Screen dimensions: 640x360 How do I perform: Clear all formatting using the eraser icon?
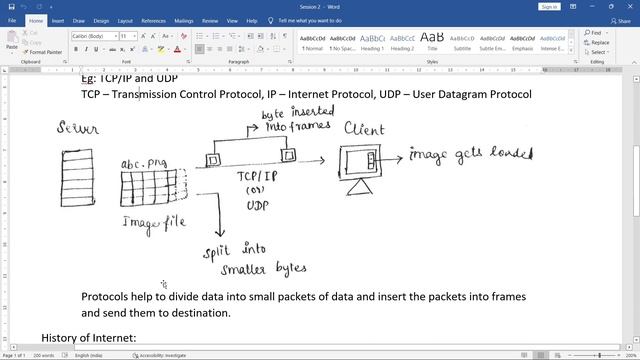[184, 36]
